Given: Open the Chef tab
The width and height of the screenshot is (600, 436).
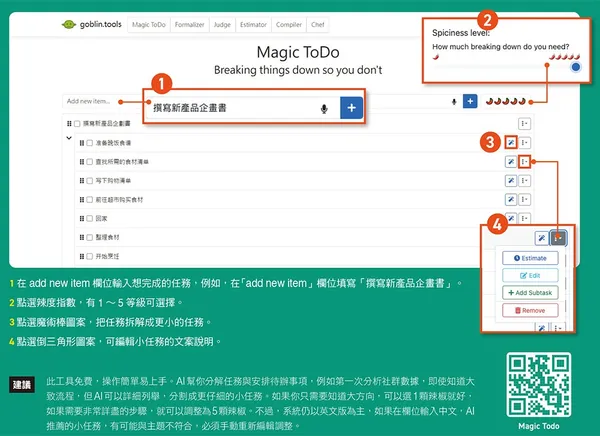Looking at the screenshot, I should pos(318,25).
